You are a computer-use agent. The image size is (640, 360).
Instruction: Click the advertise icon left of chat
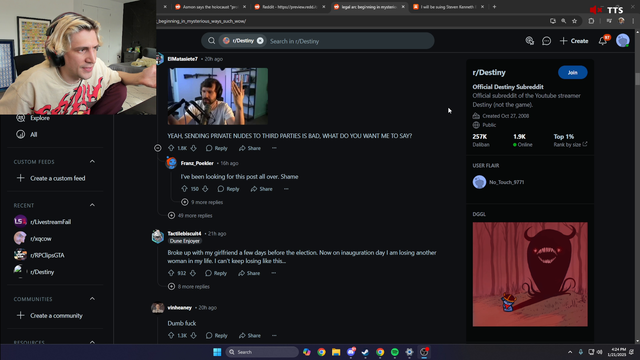pos(530,41)
